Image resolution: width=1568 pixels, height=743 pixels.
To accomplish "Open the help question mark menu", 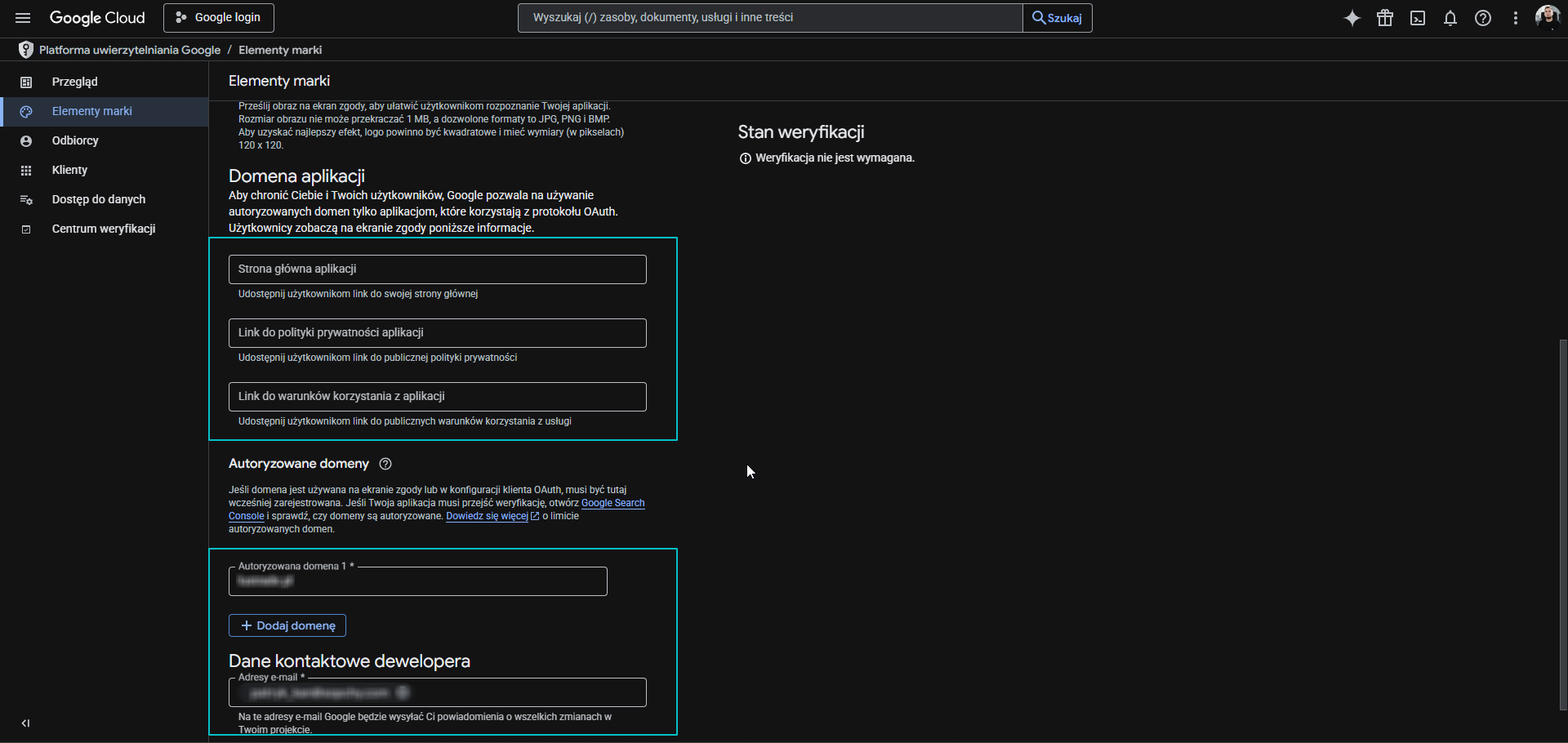I will pyautogui.click(x=1483, y=18).
